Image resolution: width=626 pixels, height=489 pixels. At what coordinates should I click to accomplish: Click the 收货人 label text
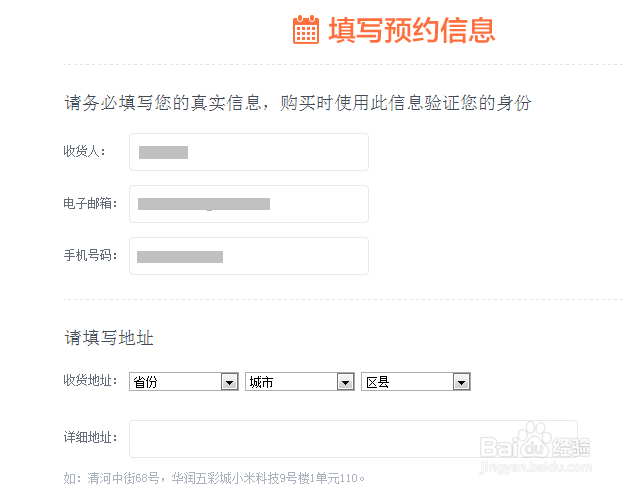[x=84, y=151]
